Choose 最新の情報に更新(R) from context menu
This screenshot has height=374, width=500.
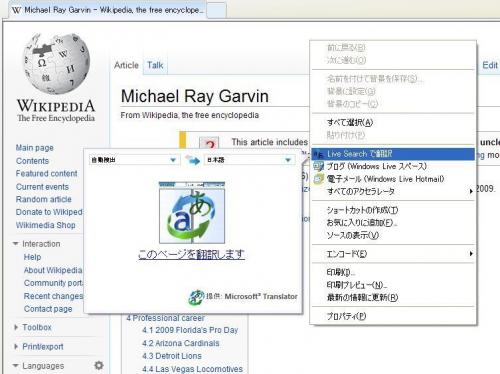point(393,297)
